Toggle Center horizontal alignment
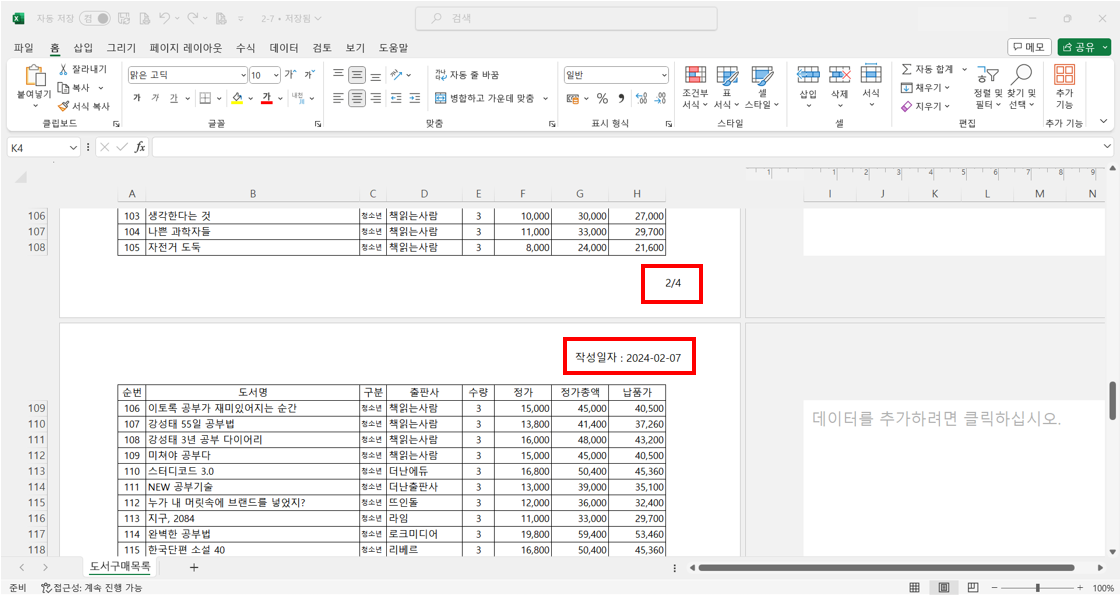 358,98
